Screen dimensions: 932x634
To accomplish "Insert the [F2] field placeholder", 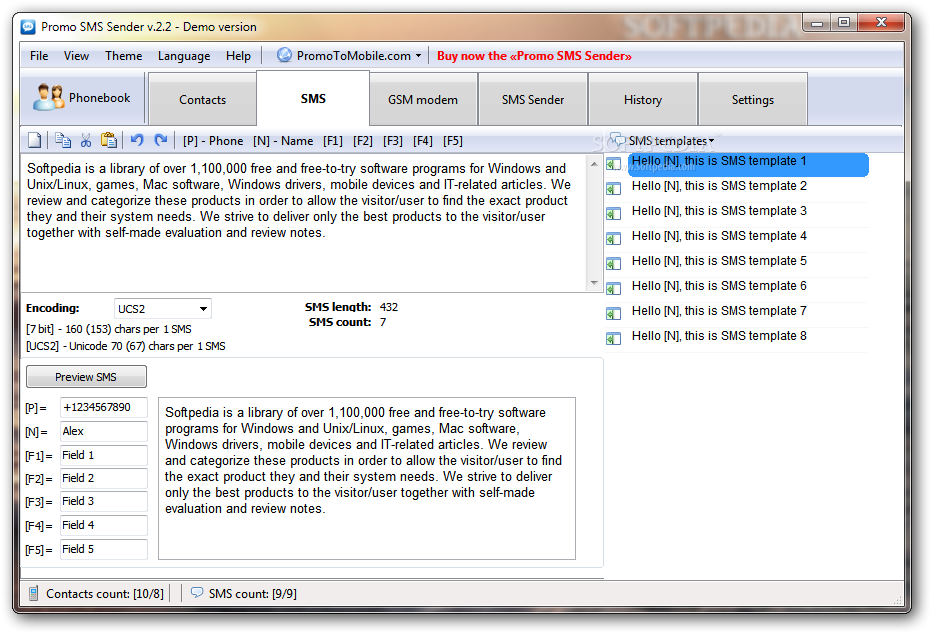I will pyautogui.click(x=363, y=141).
